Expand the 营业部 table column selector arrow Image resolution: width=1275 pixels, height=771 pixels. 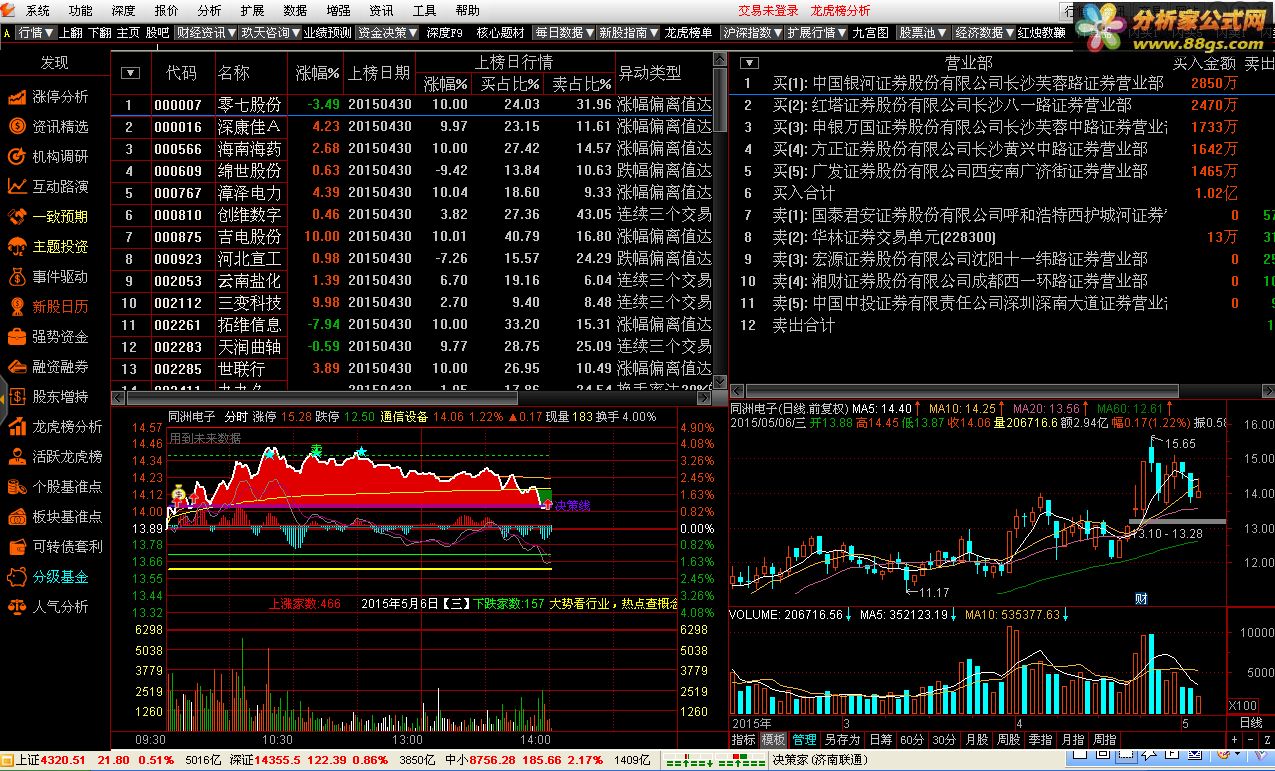pos(748,62)
